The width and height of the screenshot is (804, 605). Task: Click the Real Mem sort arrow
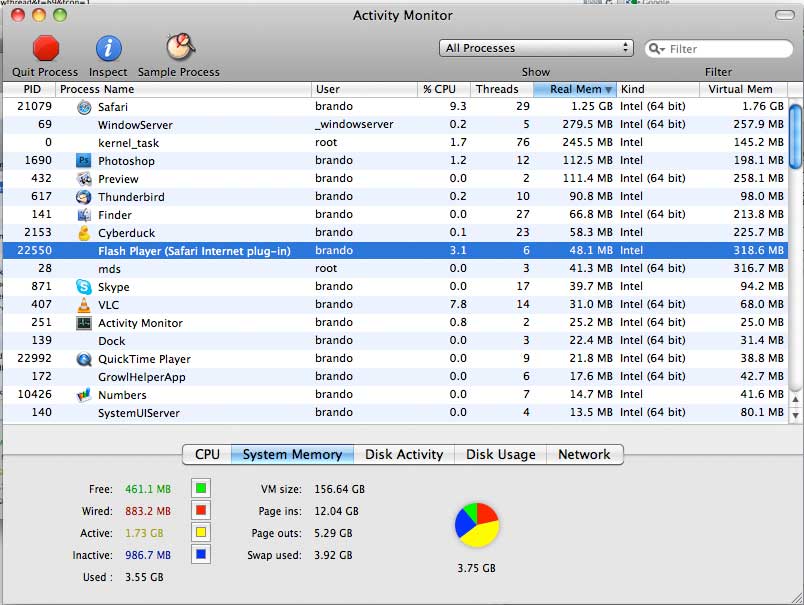coord(609,90)
